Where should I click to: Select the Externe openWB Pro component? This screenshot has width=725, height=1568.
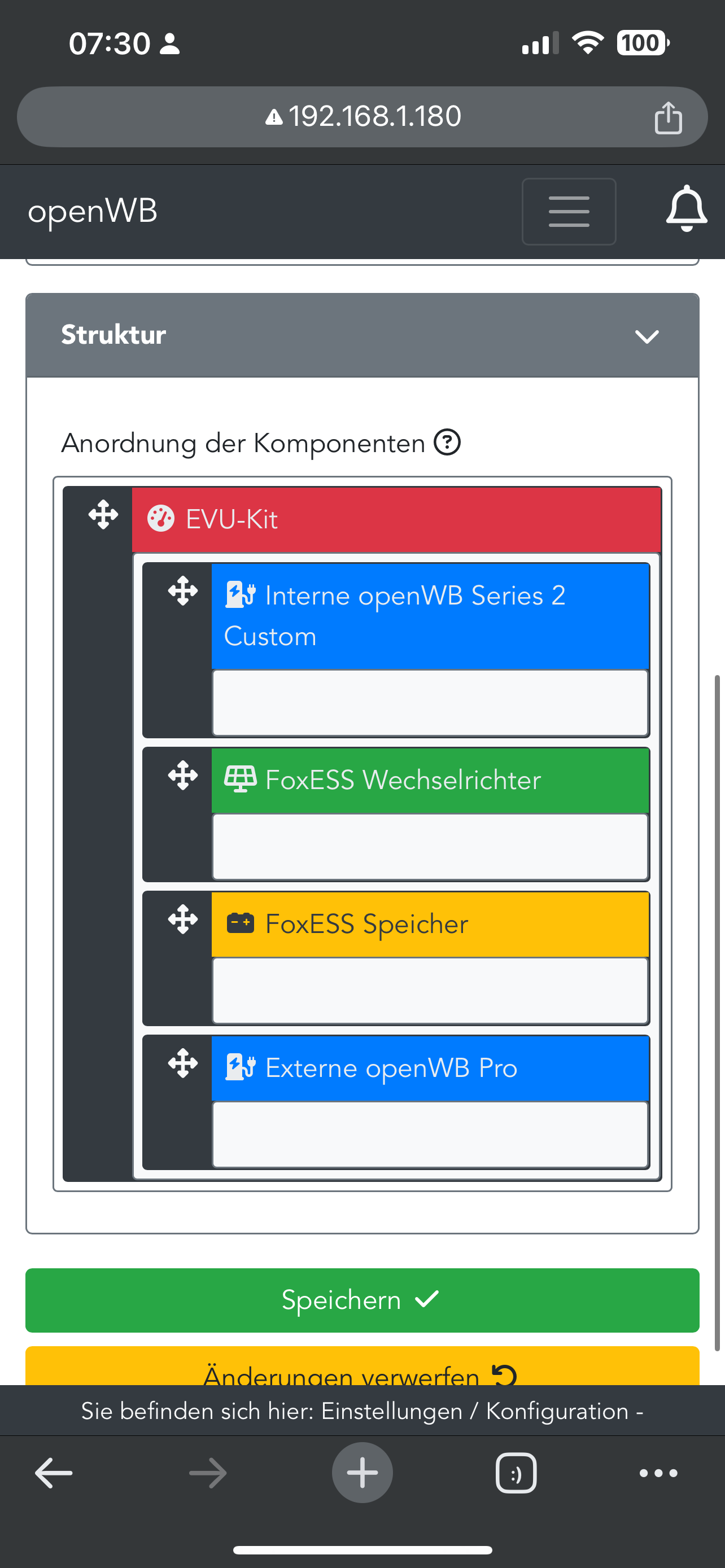click(429, 1068)
